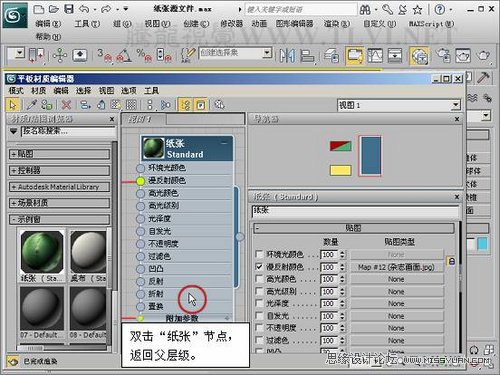Image resolution: width=500 pixels, height=375 pixels.
Task: Click Show Background in Preview checker icon
Action: (131, 105)
